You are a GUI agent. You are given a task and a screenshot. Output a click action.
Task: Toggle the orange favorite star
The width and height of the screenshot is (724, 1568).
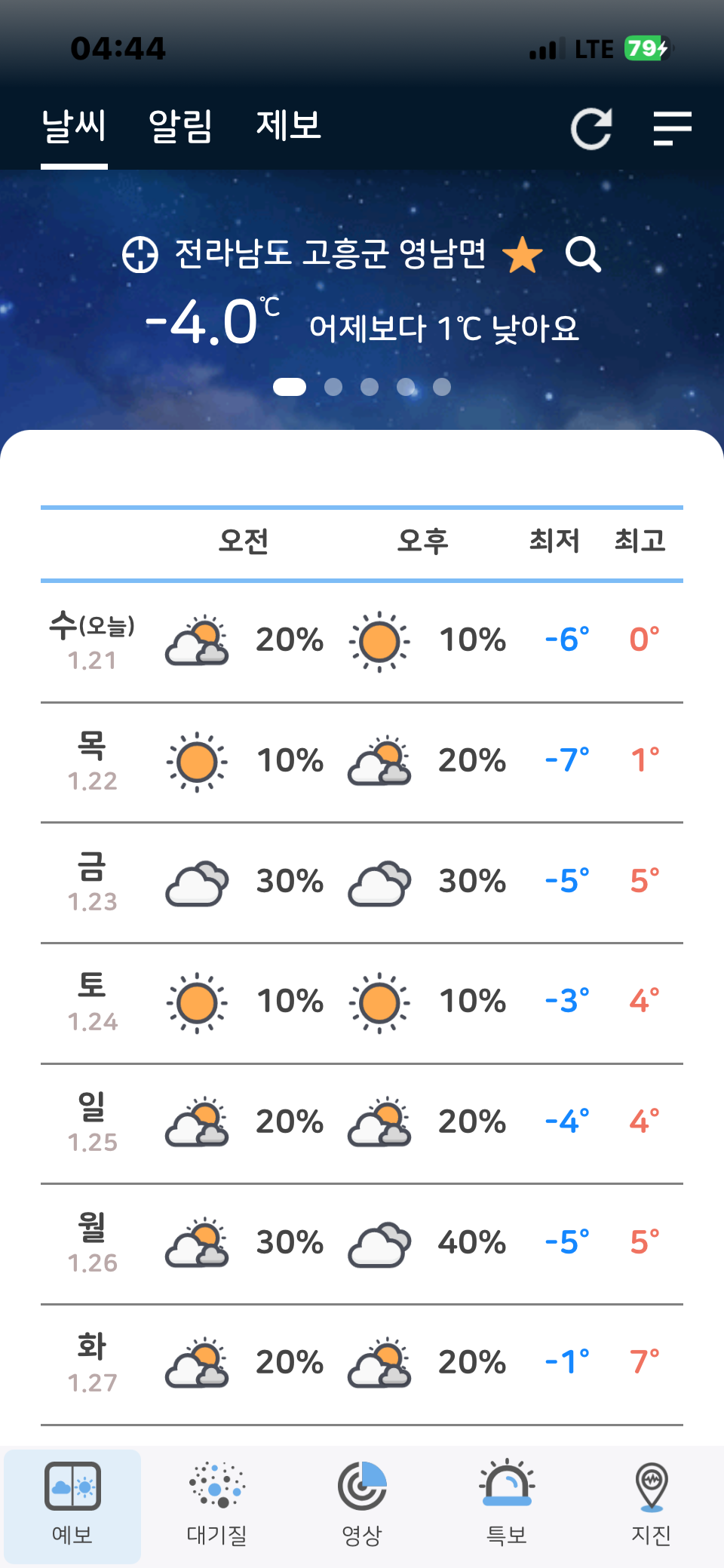[x=522, y=254]
